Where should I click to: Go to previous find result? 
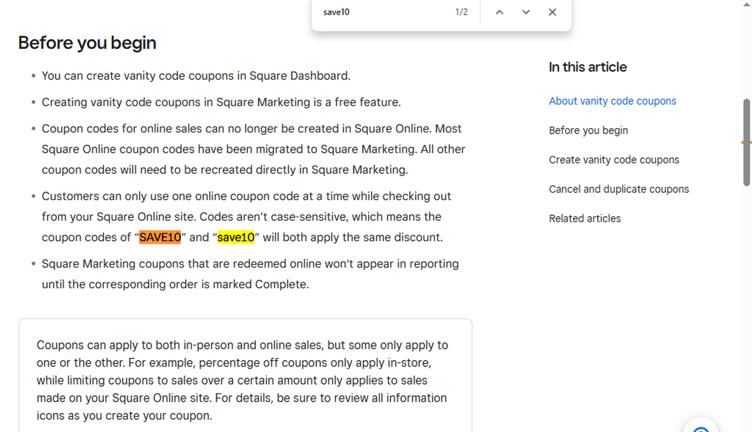499,12
